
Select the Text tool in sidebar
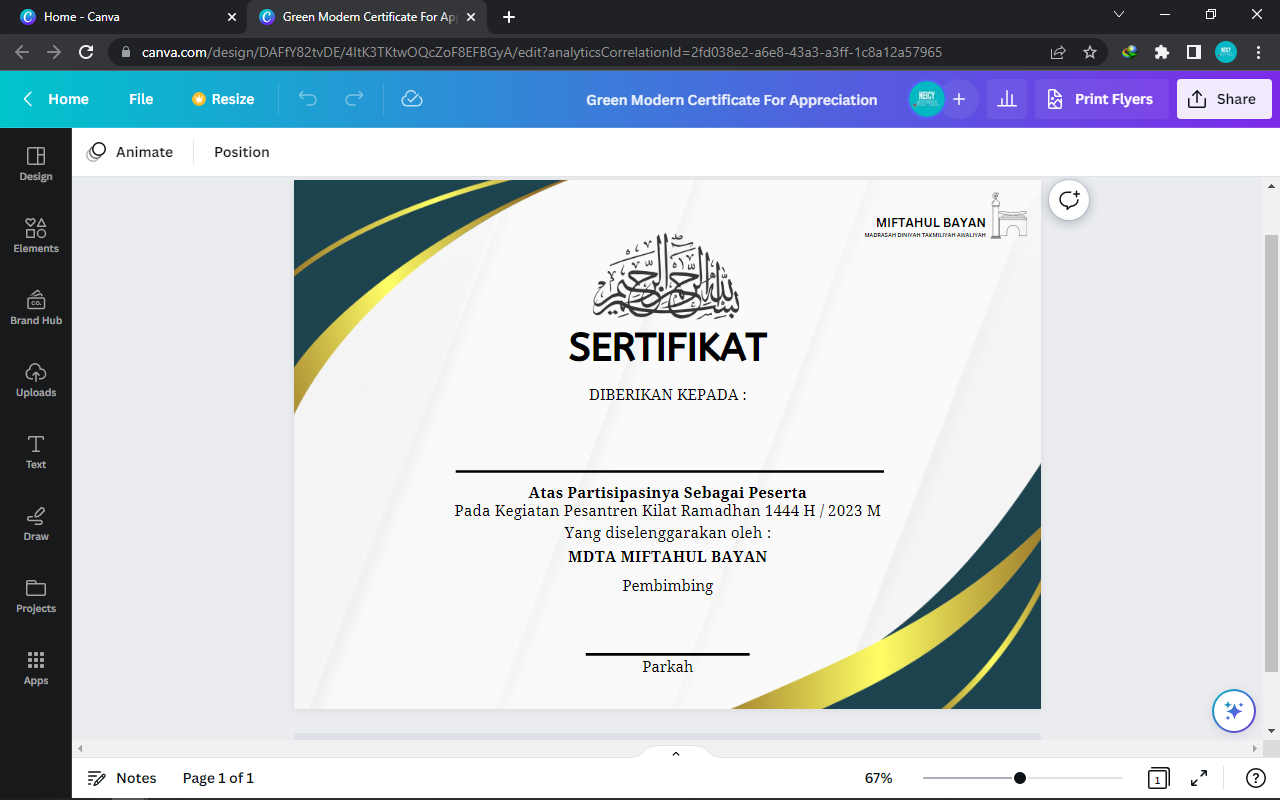pos(36,451)
